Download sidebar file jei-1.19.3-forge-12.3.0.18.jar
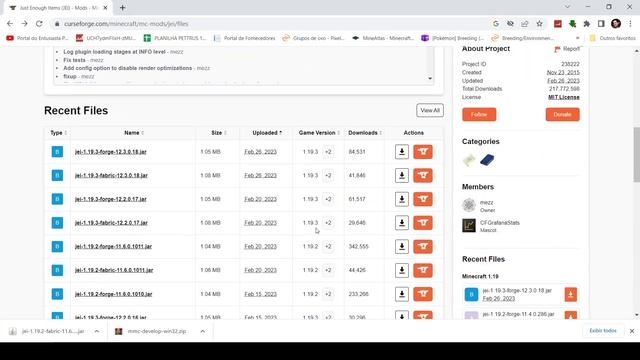The height and width of the screenshot is (360, 640). tap(571, 294)
